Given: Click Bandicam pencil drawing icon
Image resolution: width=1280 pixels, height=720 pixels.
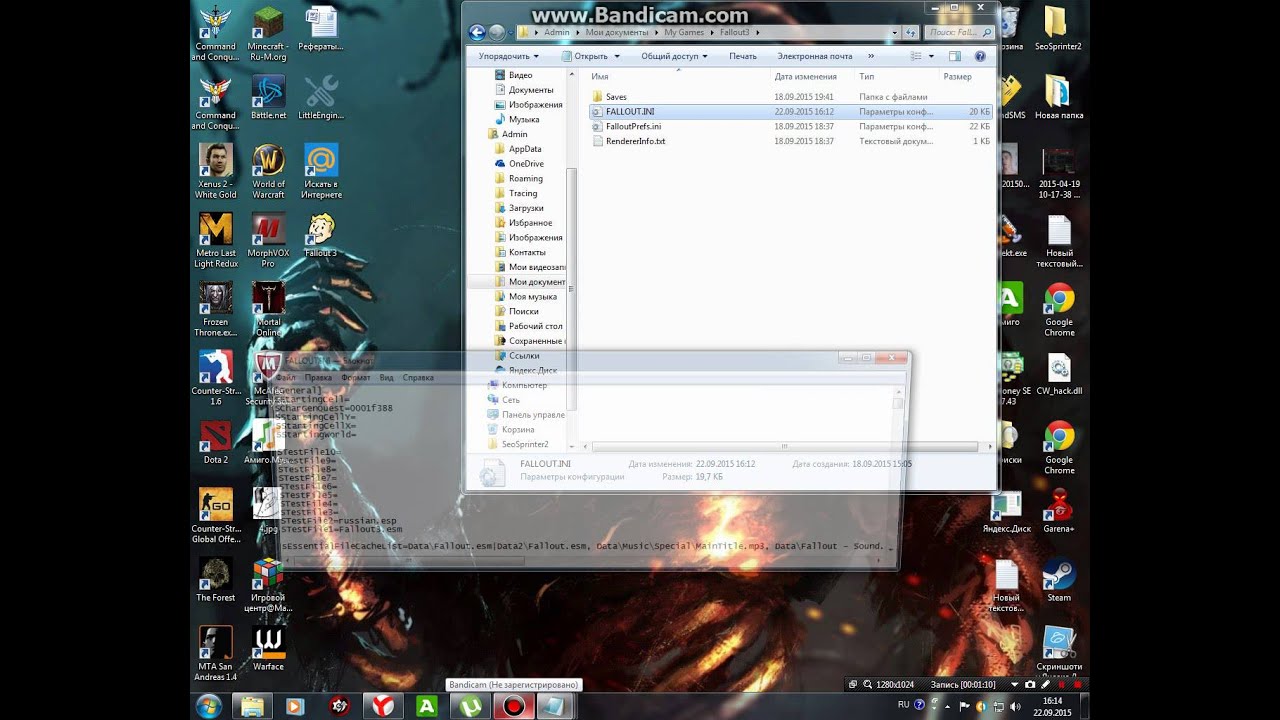Looking at the screenshot, I should pyautogui.click(x=1046, y=685).
